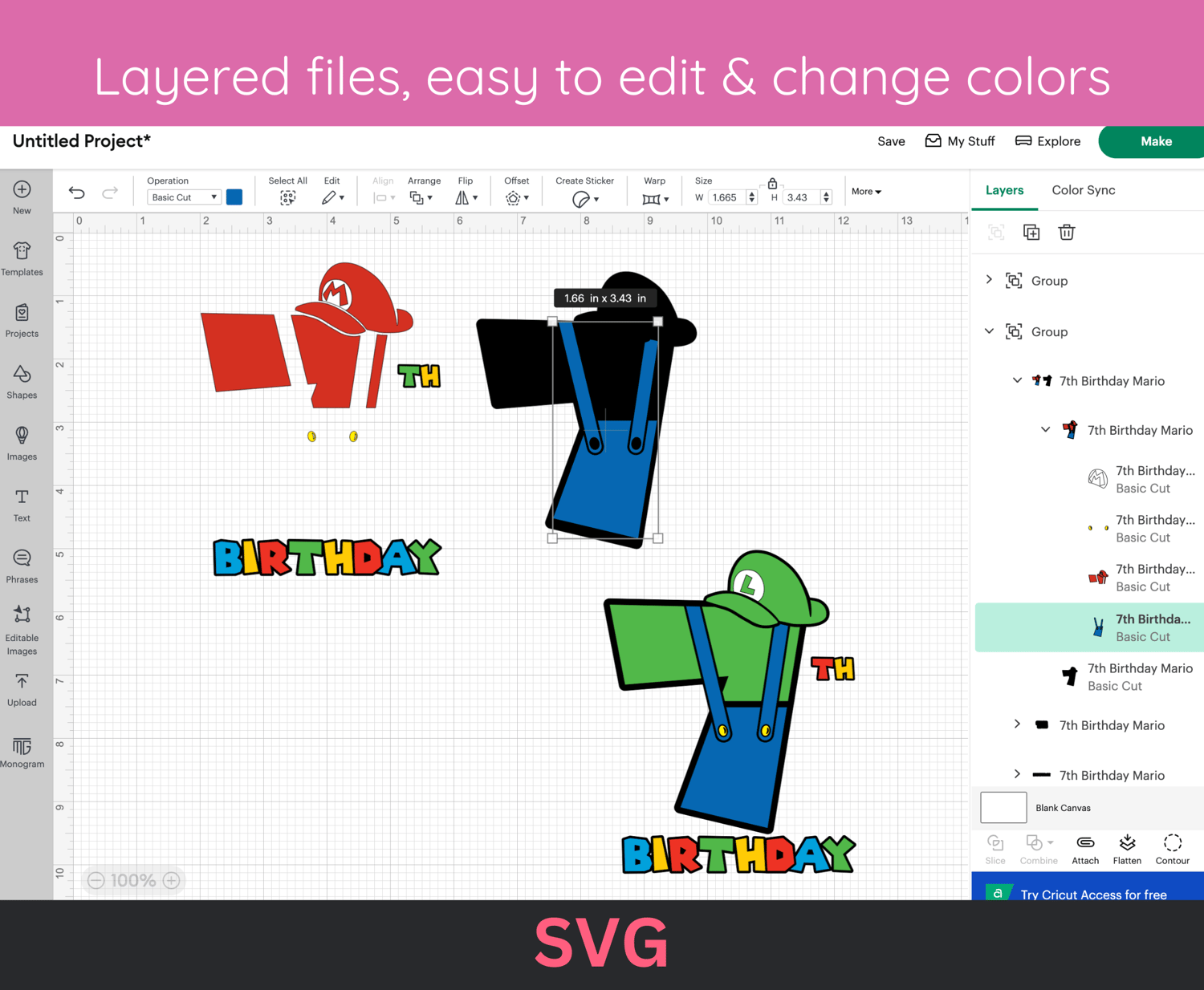Switch to the Color Sync tab
This screenshot has width=1204, height=990.
(1084, 190)
